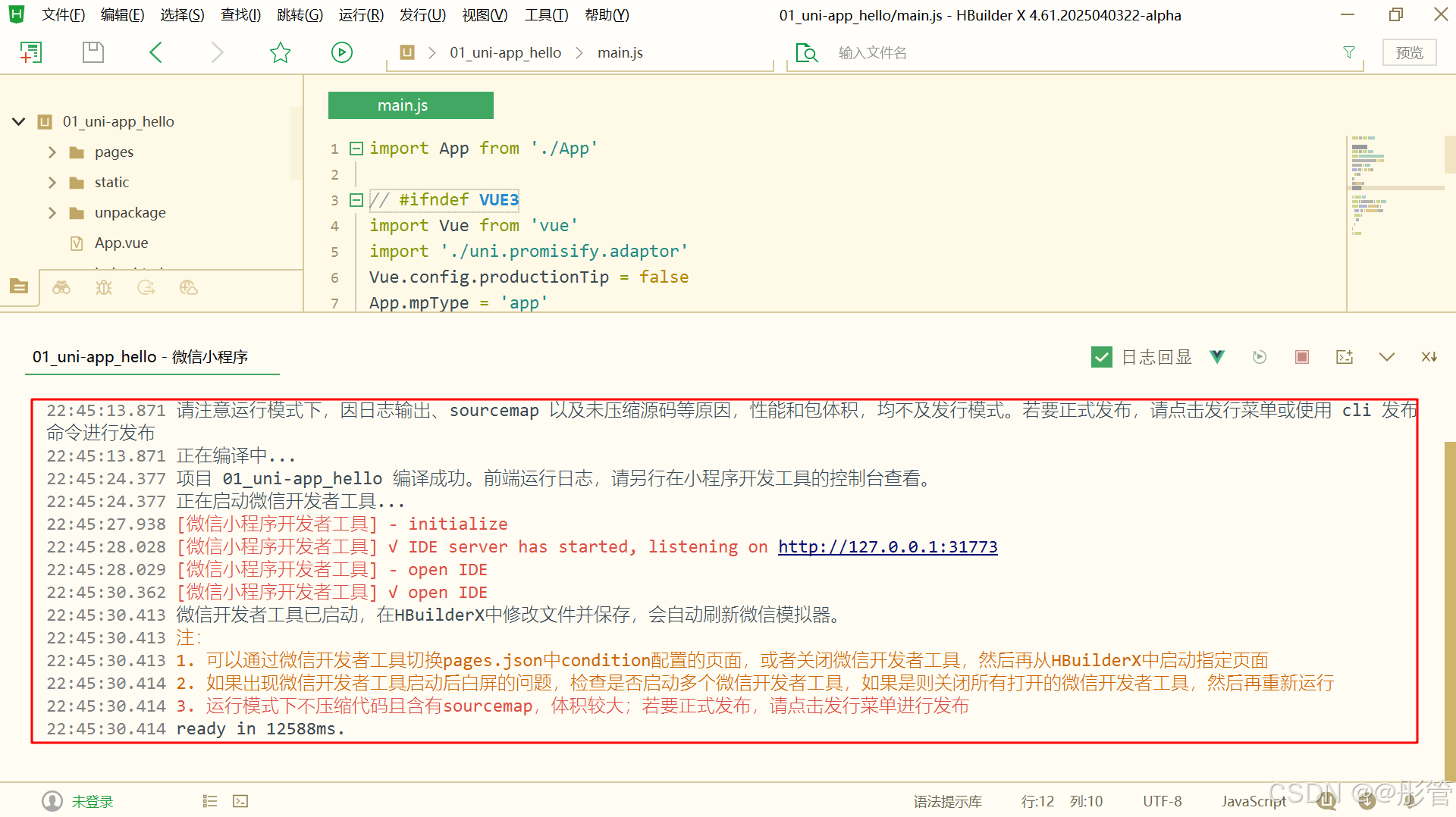Collapse the 01_uni-app_hello project node
The image size is (1456, 817).
pos(19,121)
